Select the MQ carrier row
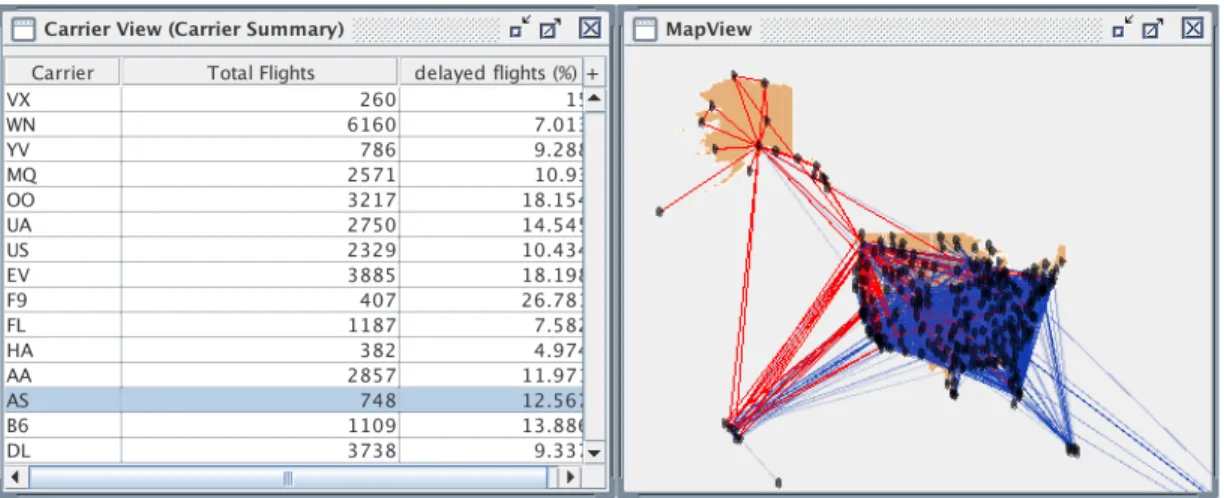This screenshot has width=1224, height=498. point(294,174)
